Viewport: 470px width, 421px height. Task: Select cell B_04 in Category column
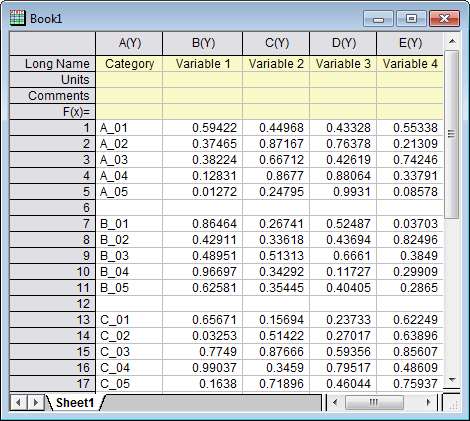(x=129, y=272)
